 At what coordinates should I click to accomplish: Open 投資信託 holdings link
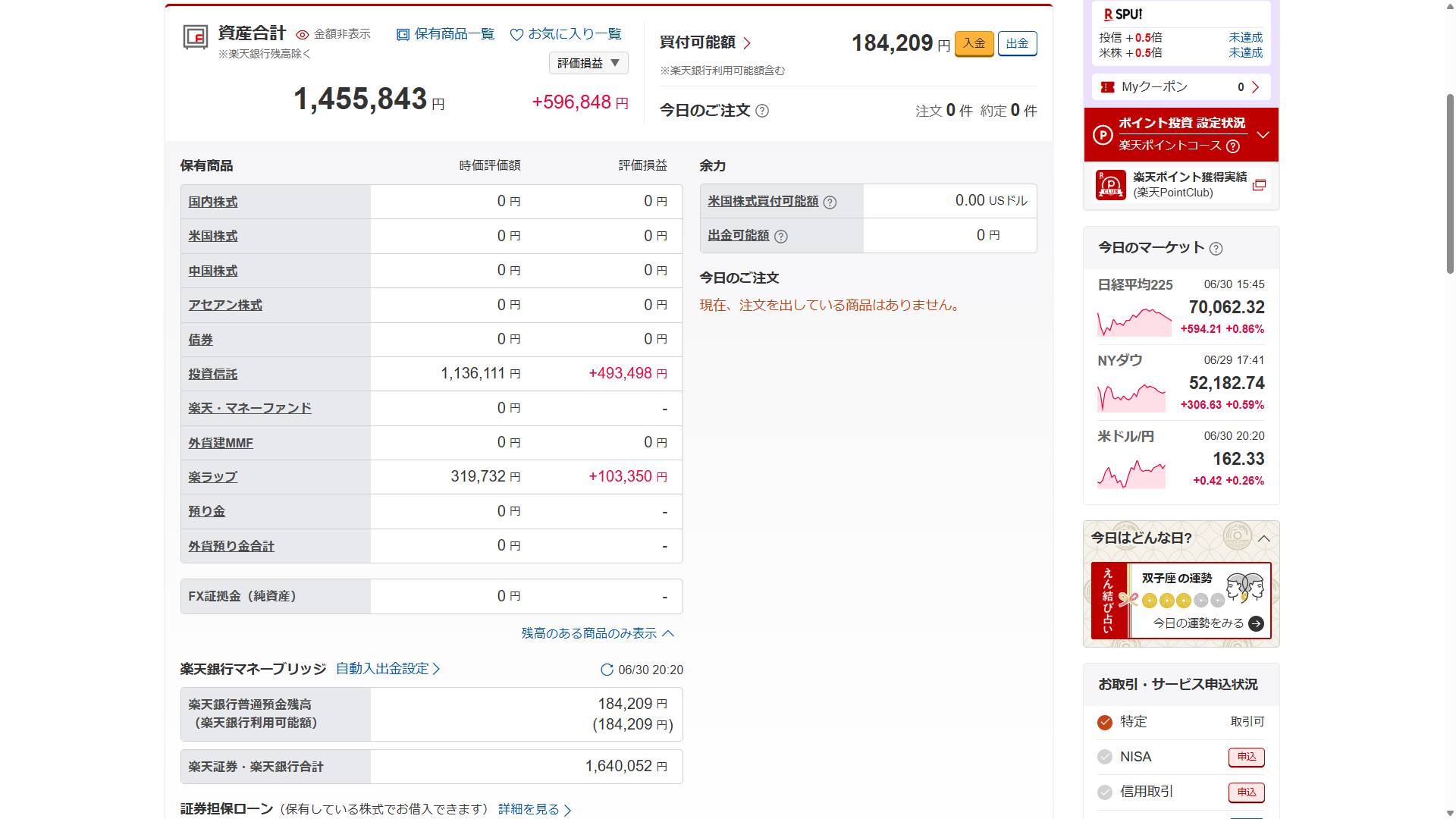213,374
